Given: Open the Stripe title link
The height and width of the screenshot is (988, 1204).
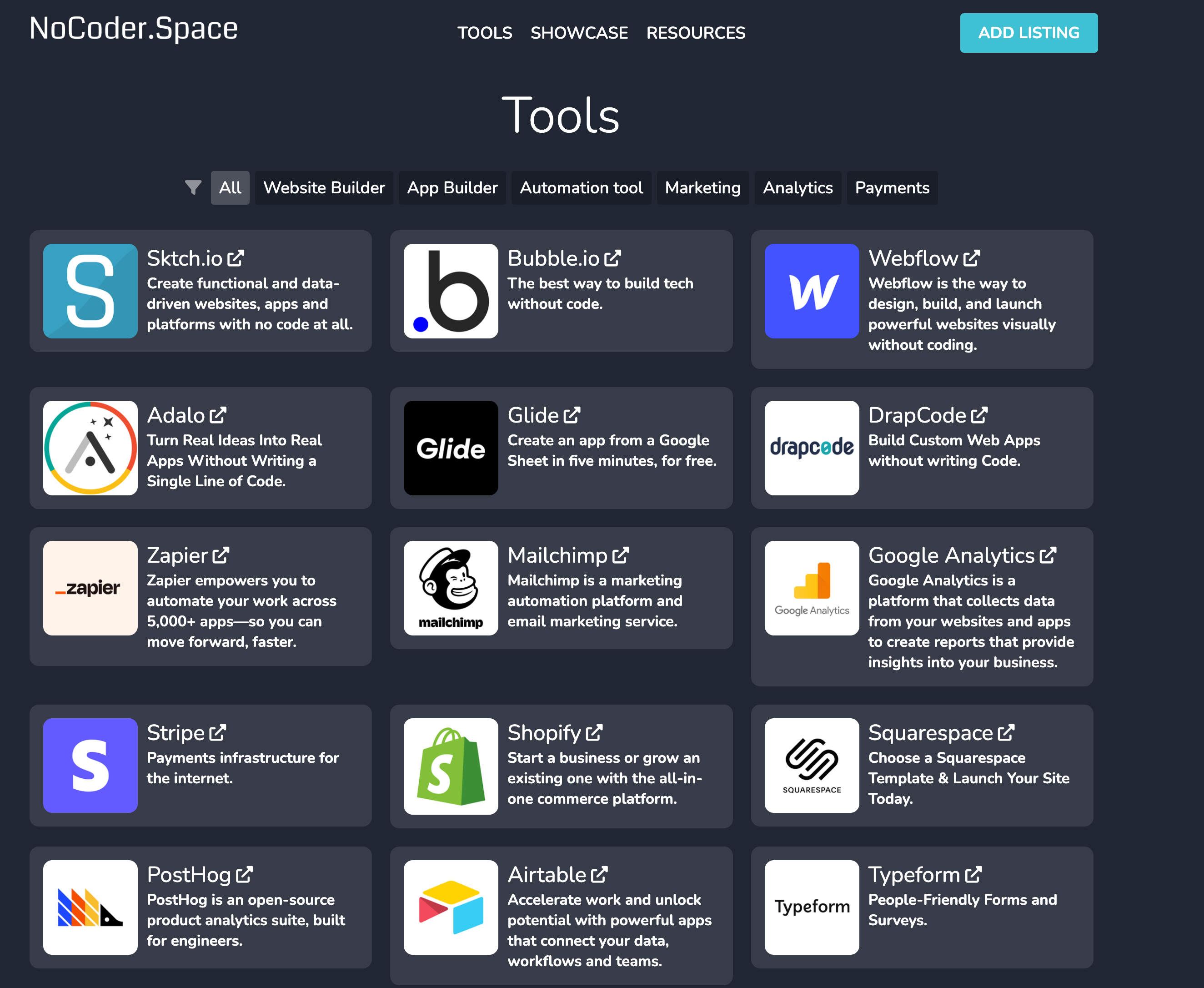Looking at the screenshot, I should (176, 732).
